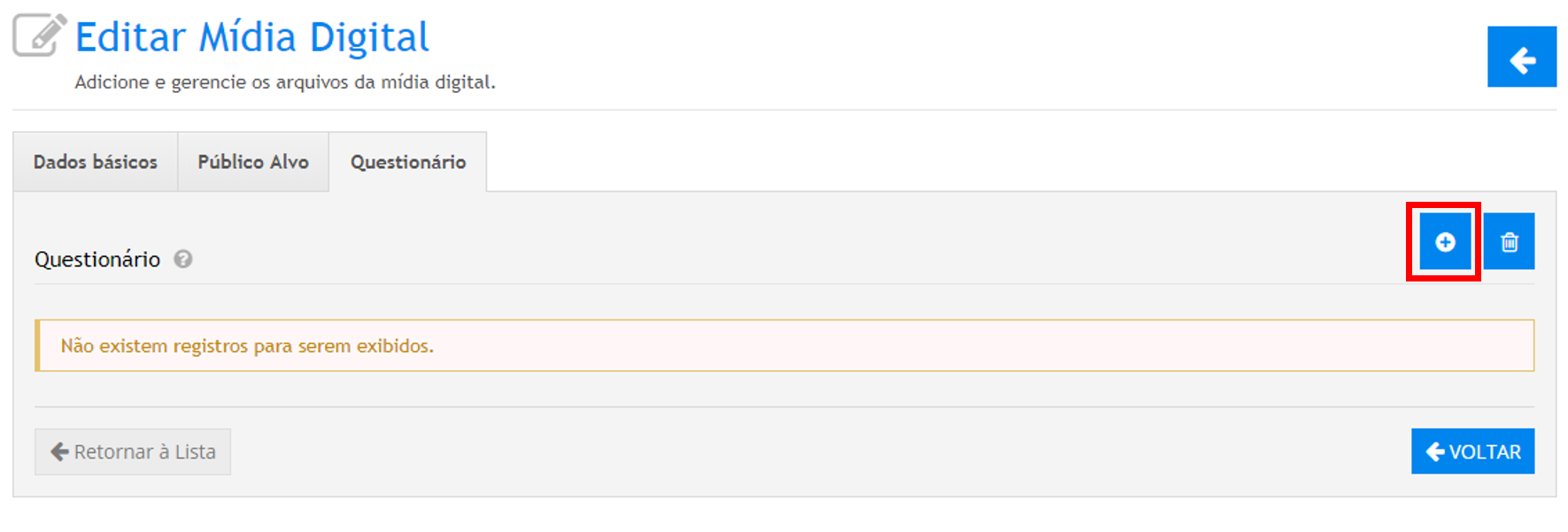Click the Questionário section heading
This screenshot has width=1568, height=532.
click(97, 259)
